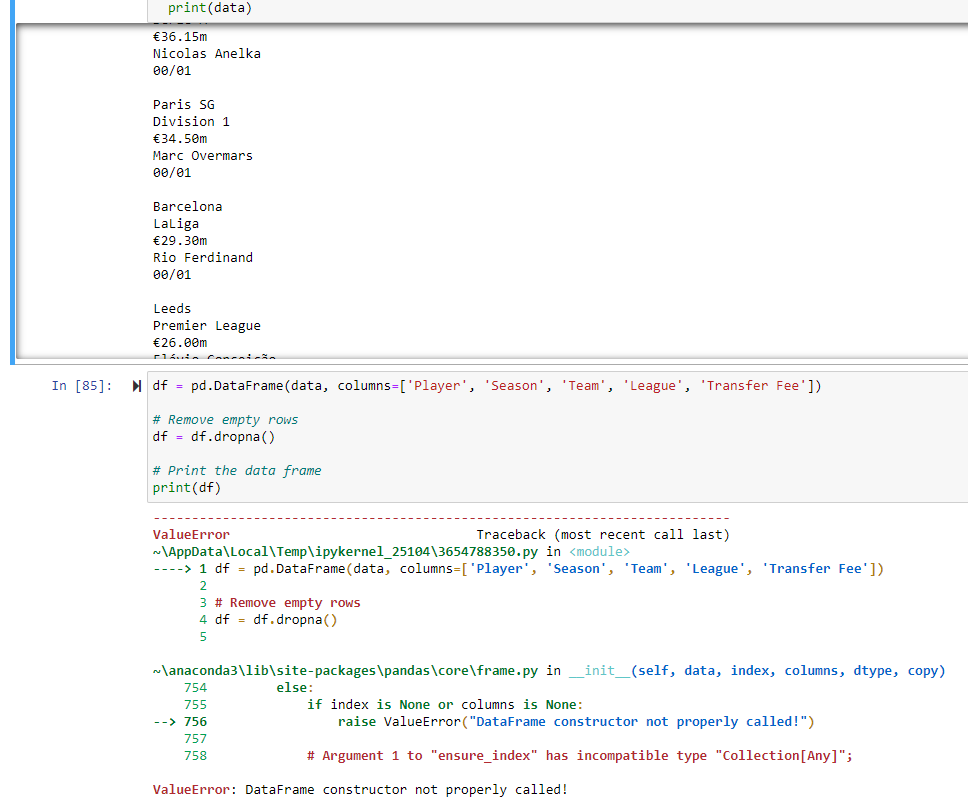
Task: Run cell 85 with the run icon
Action: tap(136, 386)
